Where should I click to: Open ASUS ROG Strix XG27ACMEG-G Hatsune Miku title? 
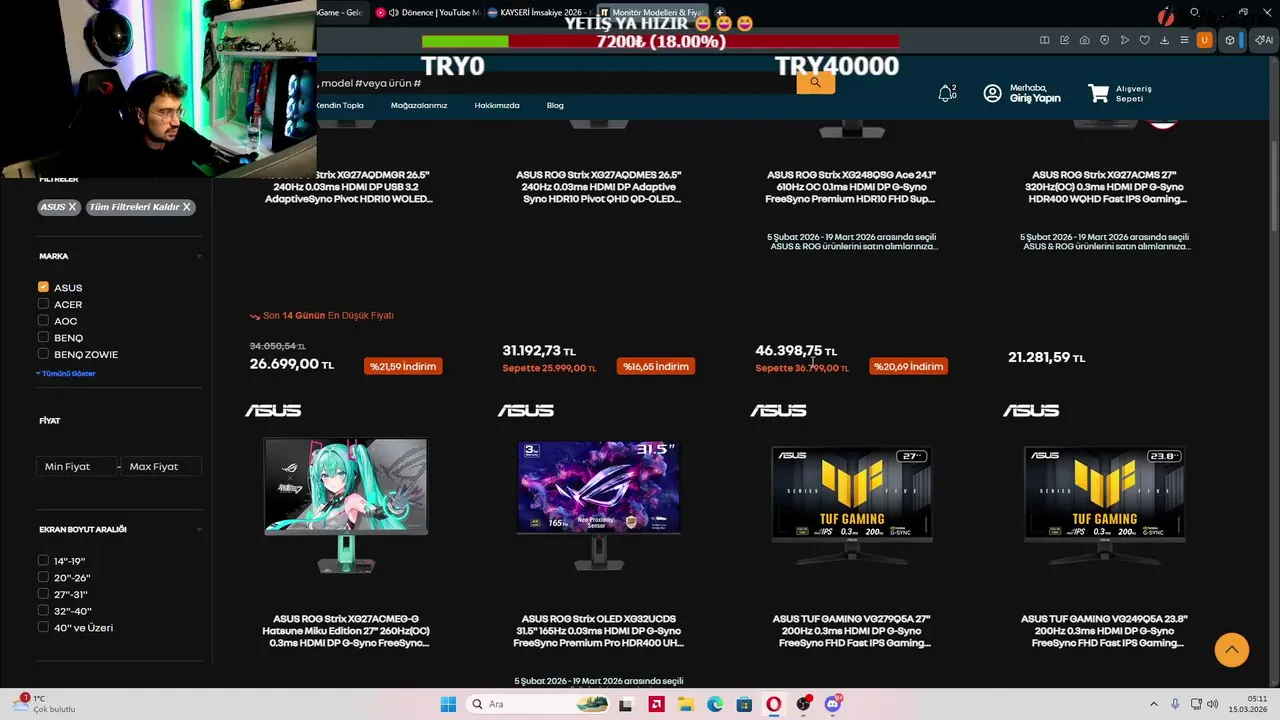(346, 631)
